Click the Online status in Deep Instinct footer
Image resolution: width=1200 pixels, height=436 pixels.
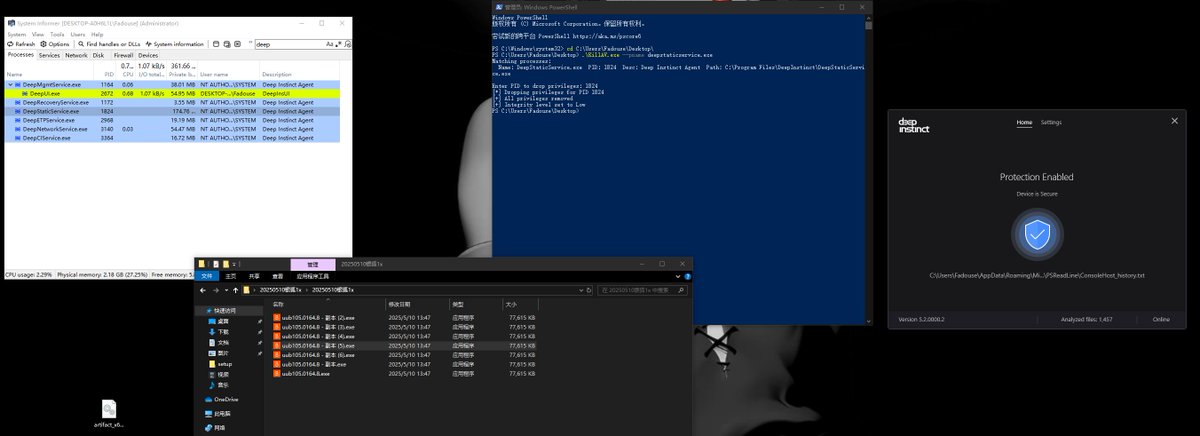(x=1161, y=320)
